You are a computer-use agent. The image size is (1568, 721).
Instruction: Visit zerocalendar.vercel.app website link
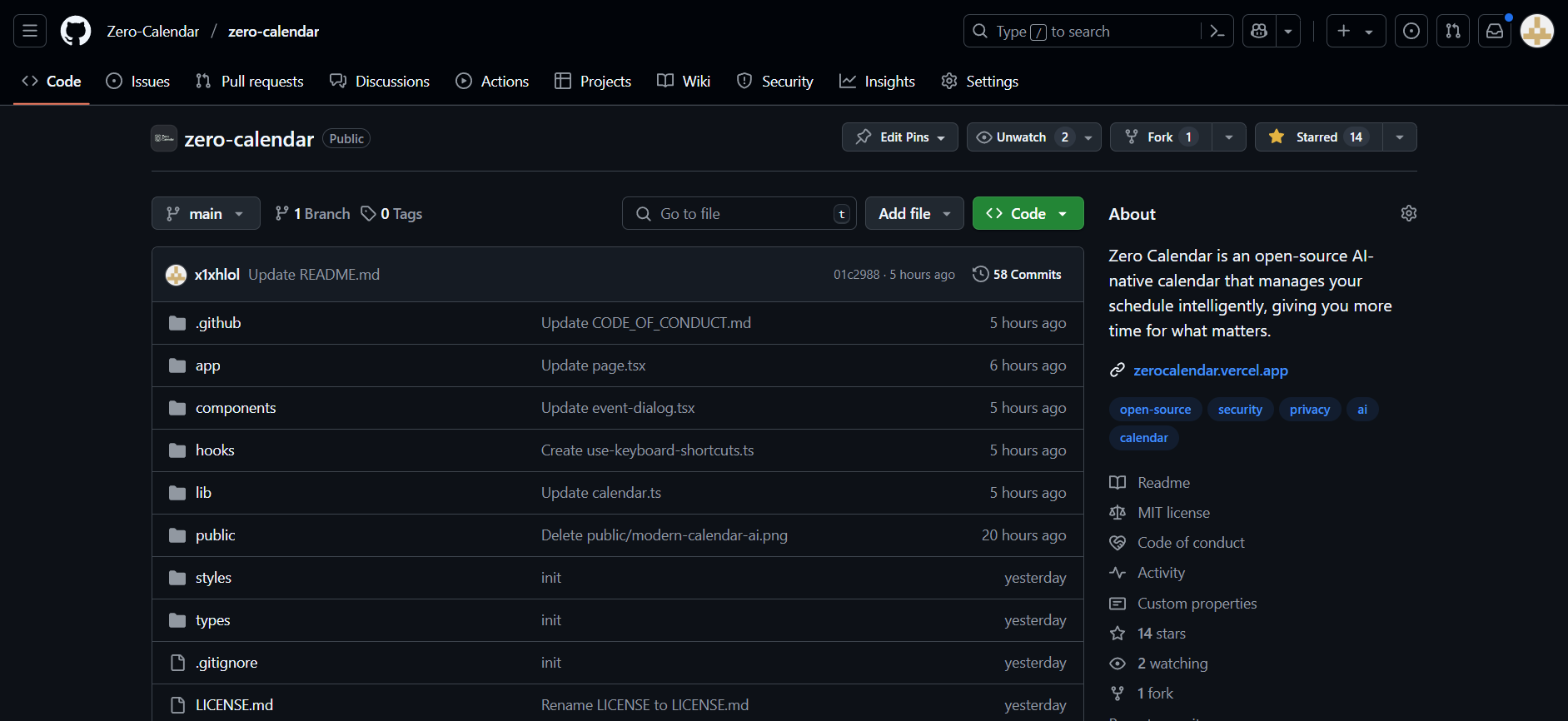point(1210,370)
